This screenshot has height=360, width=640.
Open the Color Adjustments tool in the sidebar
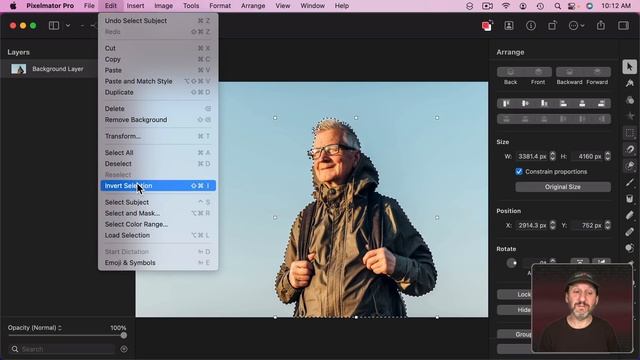click(629, 100)
